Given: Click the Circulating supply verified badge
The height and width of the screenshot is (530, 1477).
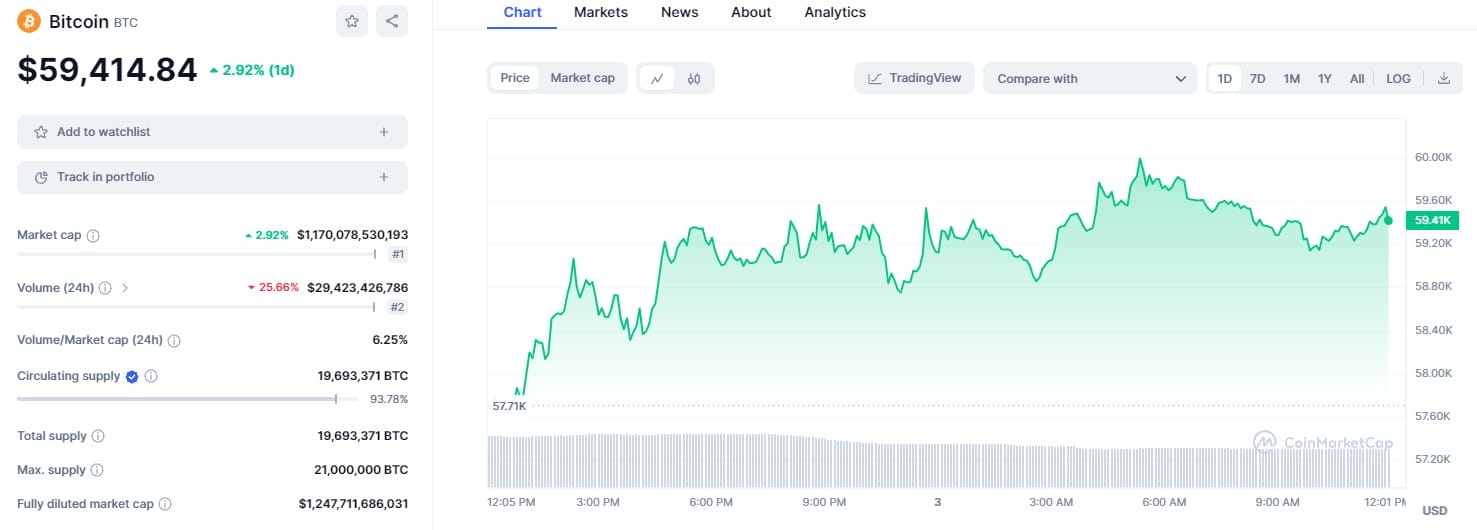Looking at the screenshot, I should (131, 376).
